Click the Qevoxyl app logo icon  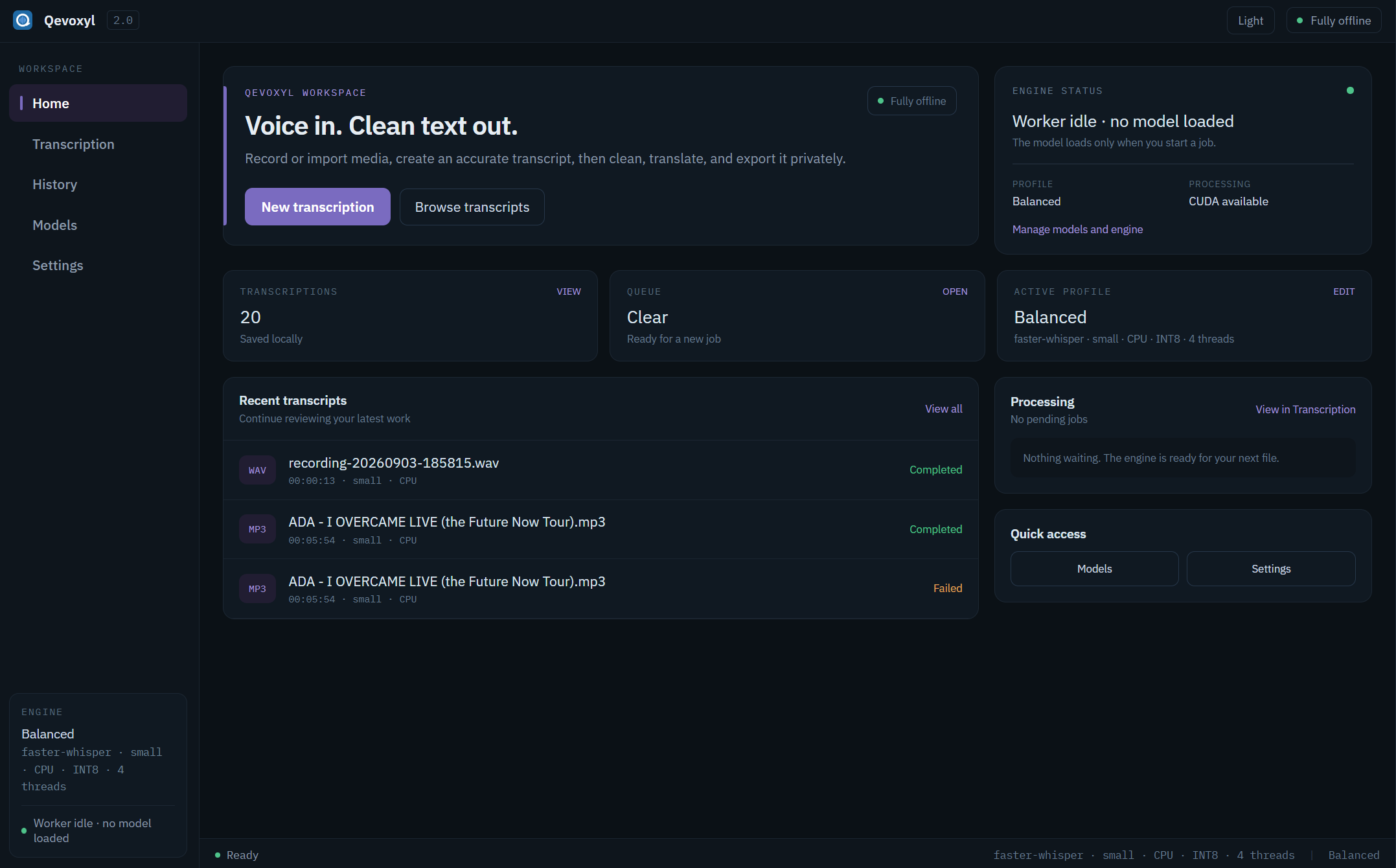[x=23, y=20]
